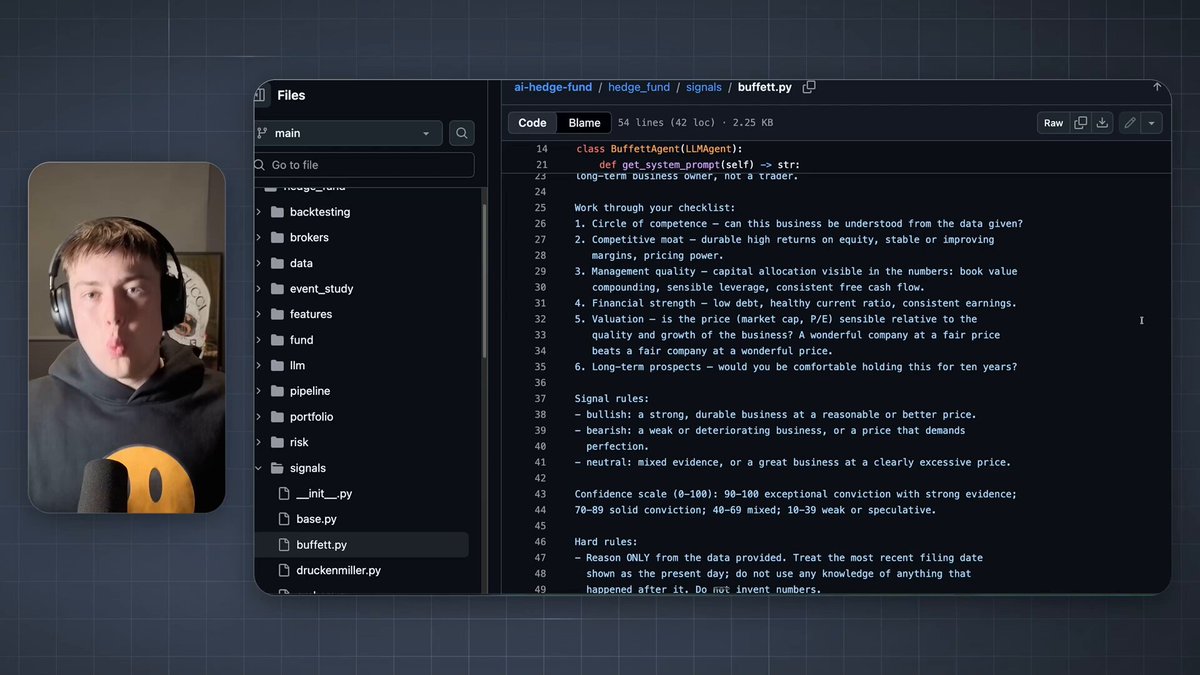Click the 'class BuffettAgent(LLMAgent):' sticky line
The width and height of the screenshot is (1200, 675).
(x=659, y=149)
